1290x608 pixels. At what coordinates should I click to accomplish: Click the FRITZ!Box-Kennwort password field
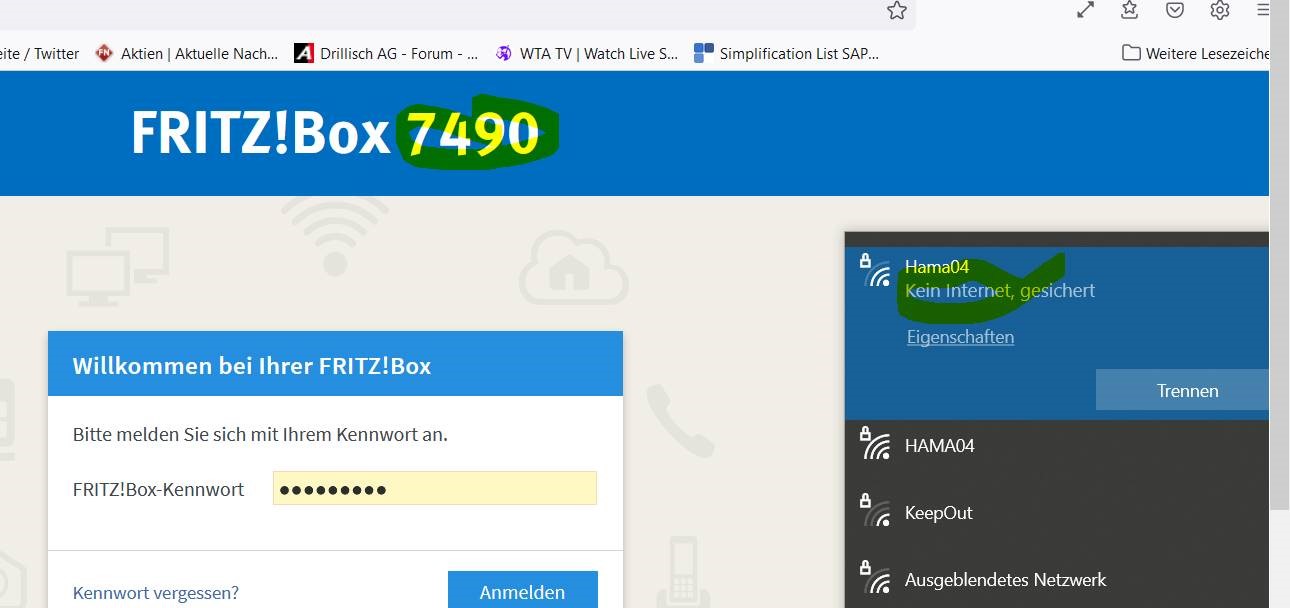point(435,489)
